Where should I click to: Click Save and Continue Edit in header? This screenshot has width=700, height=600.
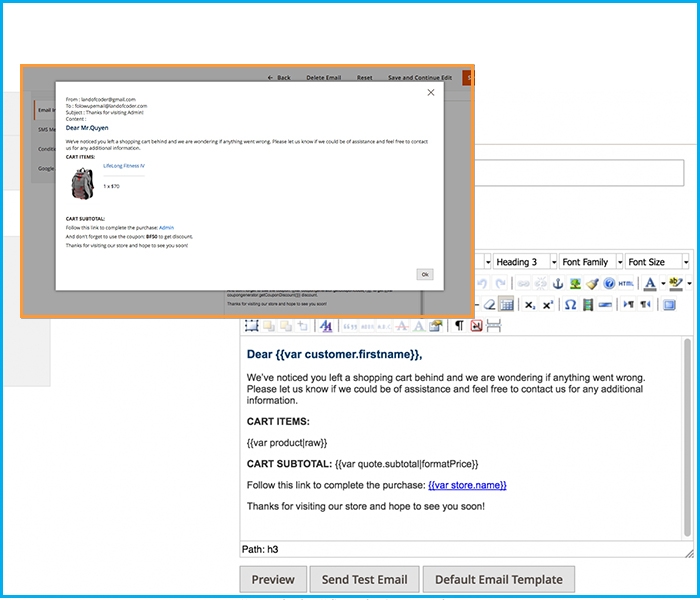pyautogui.click(x=420, y=78)
